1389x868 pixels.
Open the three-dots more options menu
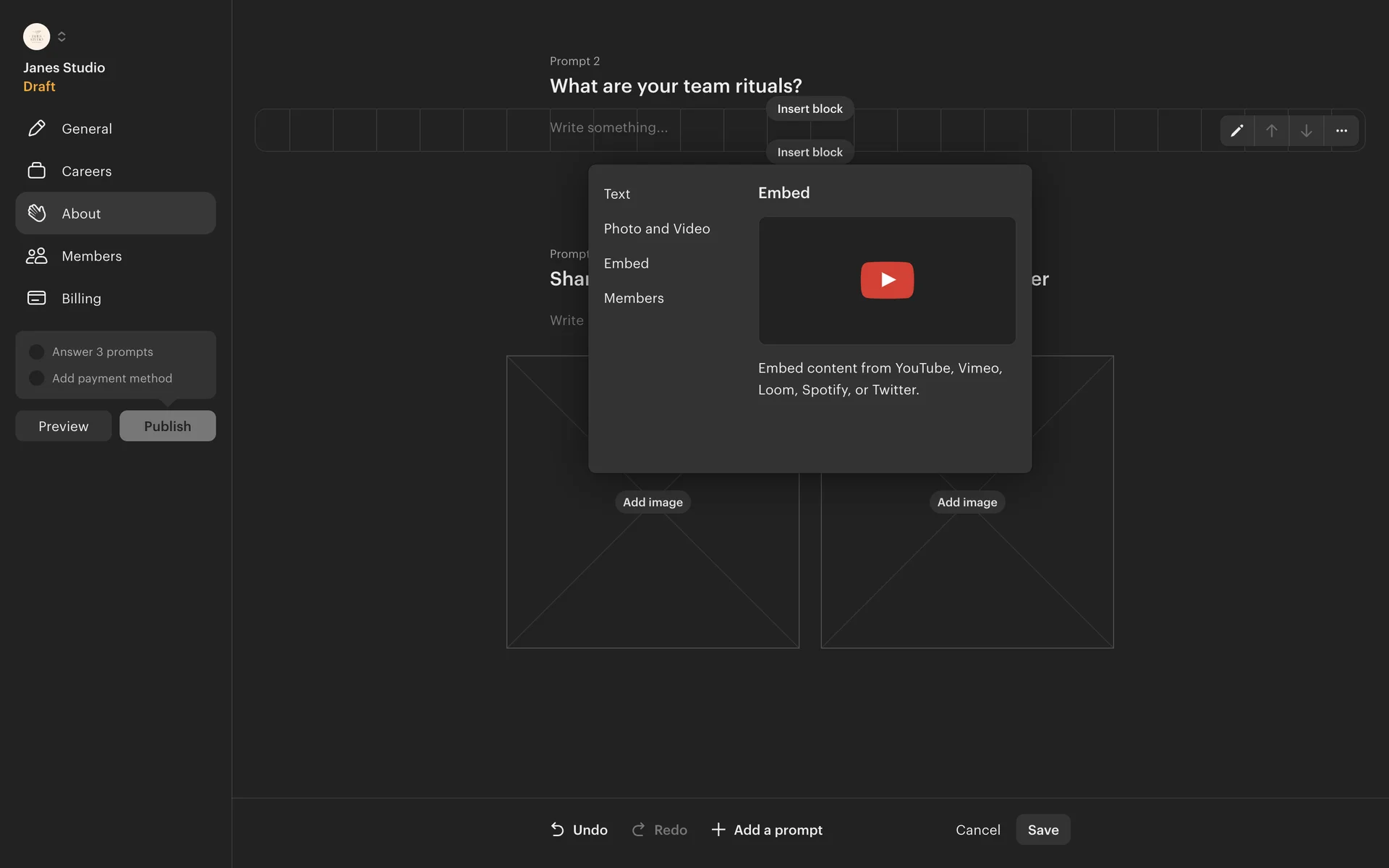click(x=1341, y=130)
